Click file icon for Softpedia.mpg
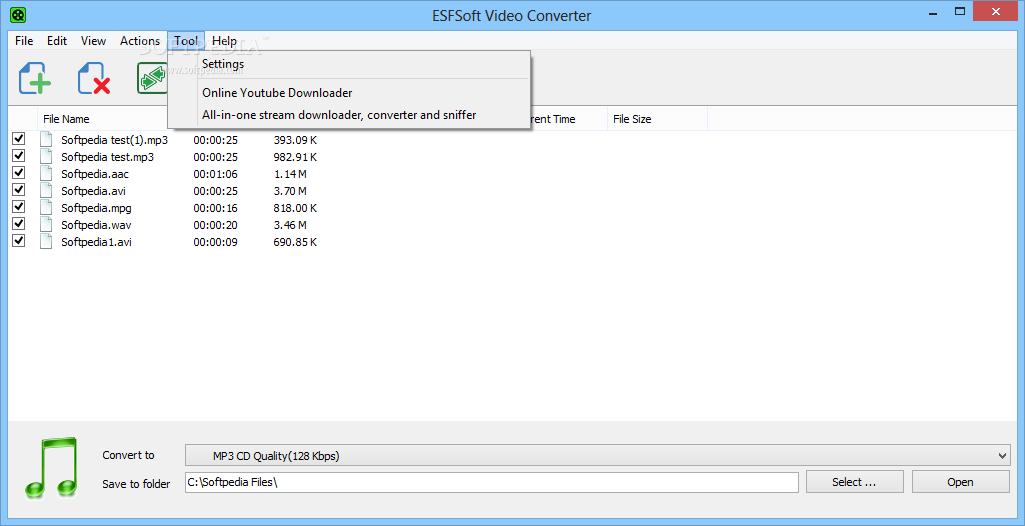 [x=46, y=207]
